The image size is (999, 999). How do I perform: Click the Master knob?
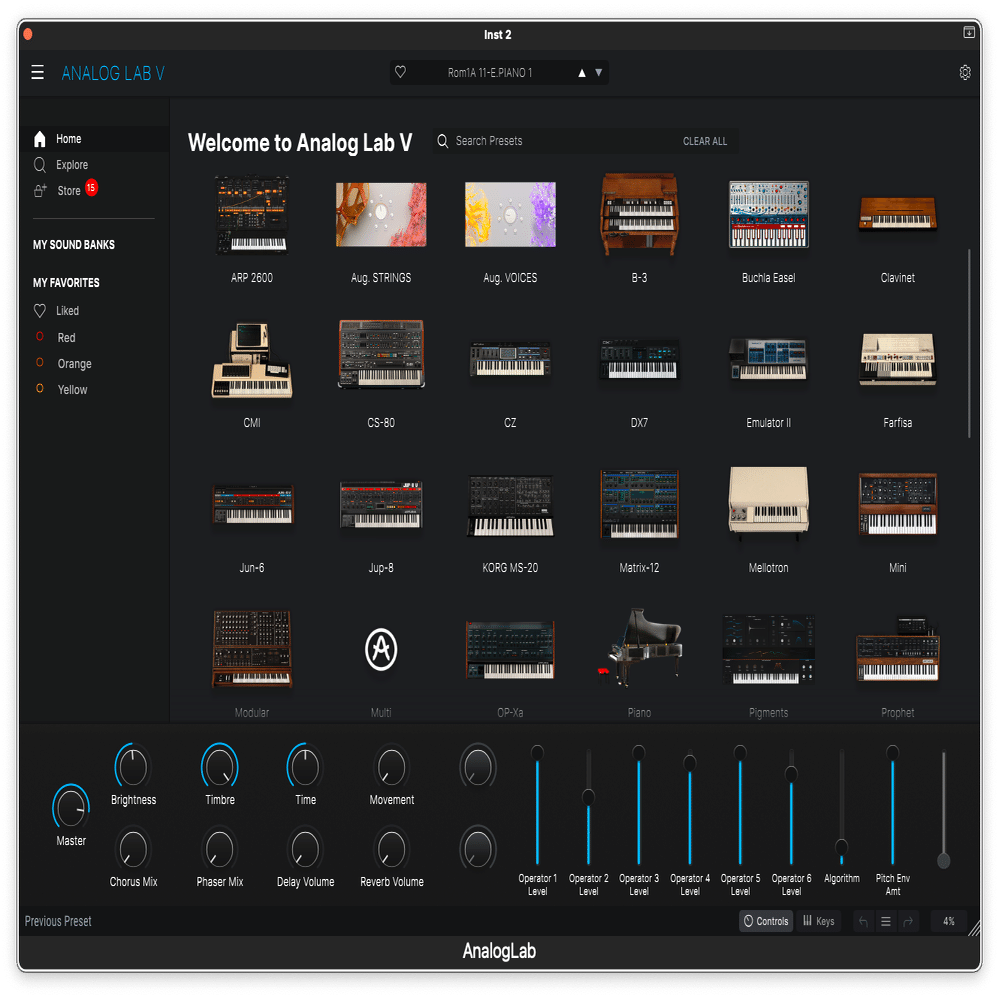pyautogui.click(x=71, y=807)
